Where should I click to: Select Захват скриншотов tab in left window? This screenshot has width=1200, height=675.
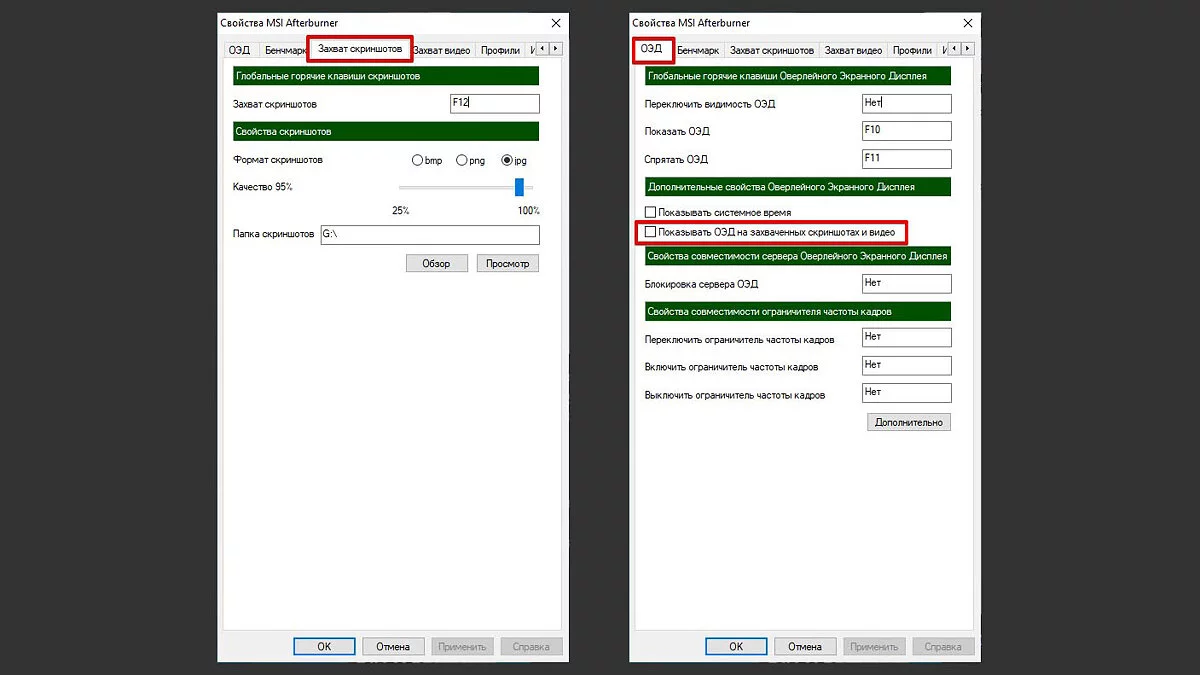point(360,49)
